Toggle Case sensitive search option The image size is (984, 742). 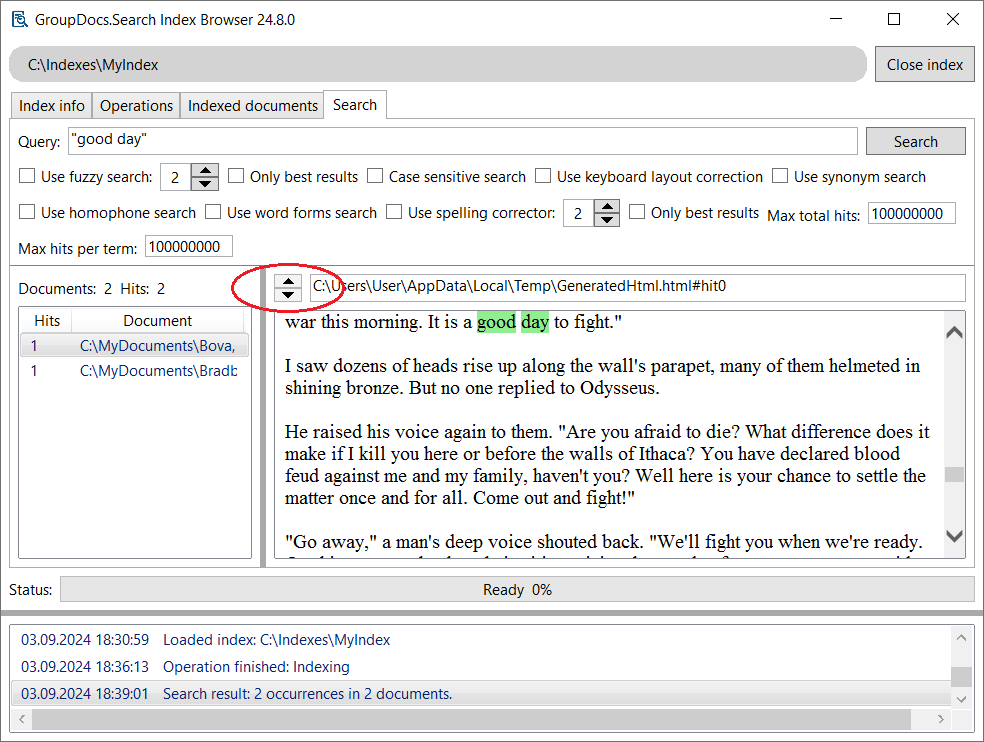(375, 177)
